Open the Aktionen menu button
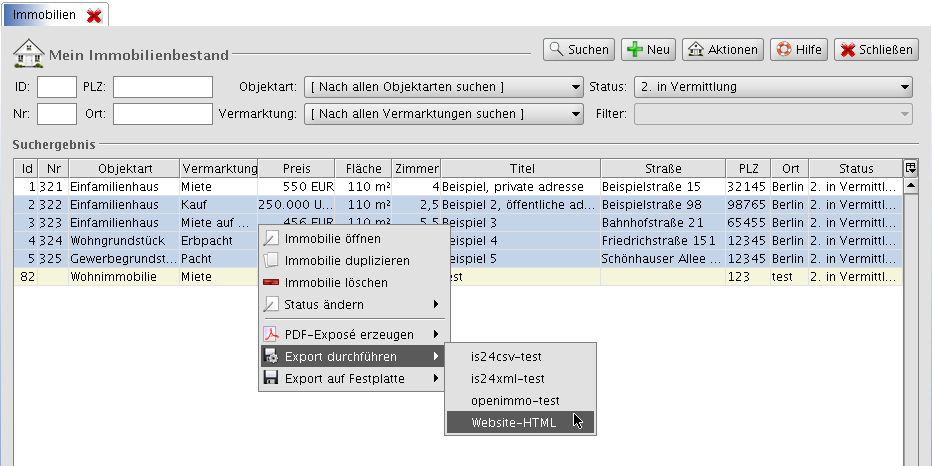Viewport: 932px width, 466px height. point(723,50)
